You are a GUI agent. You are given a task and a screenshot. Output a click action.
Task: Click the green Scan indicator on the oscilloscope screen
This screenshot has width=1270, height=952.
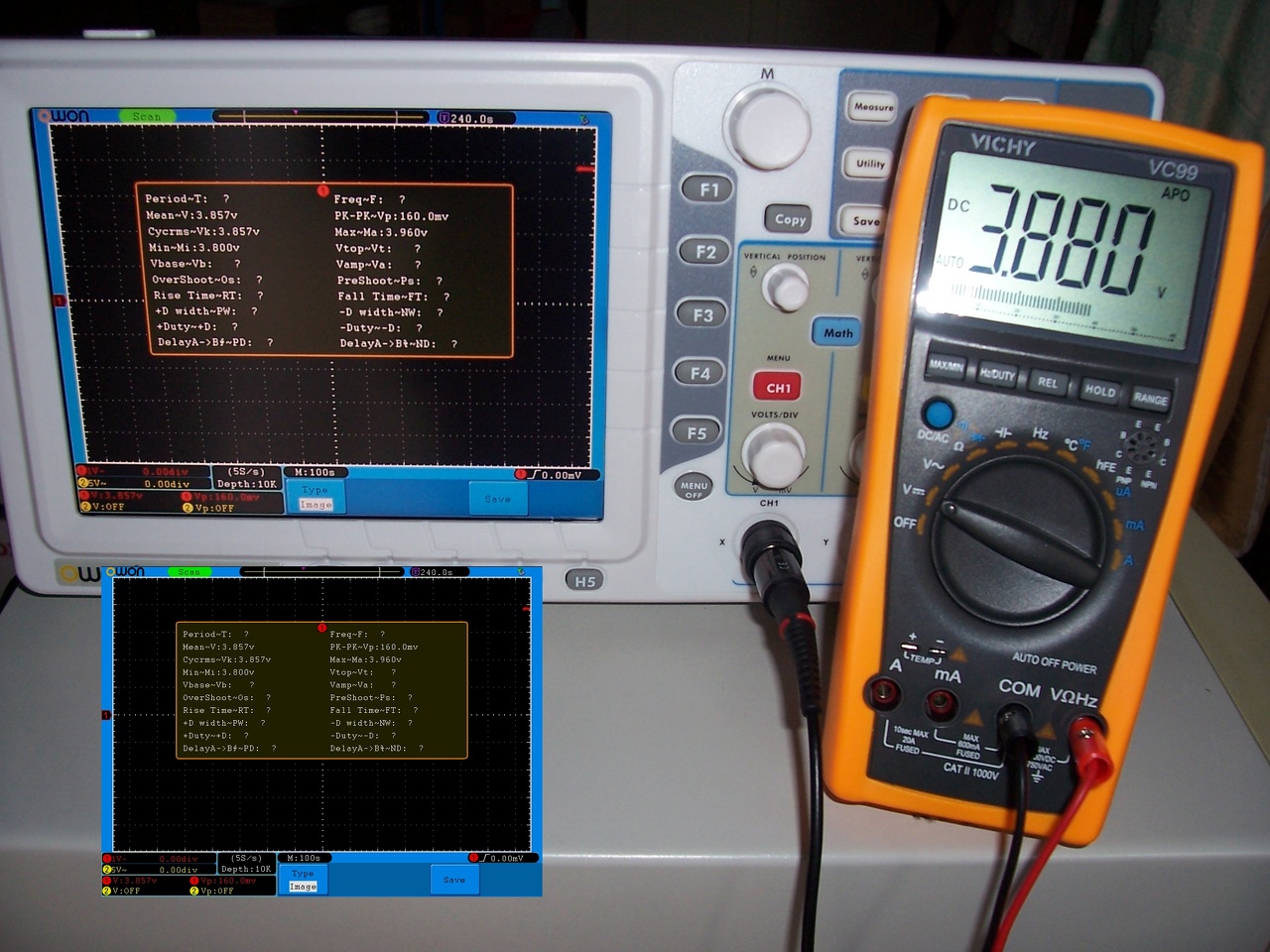(147, 116)
